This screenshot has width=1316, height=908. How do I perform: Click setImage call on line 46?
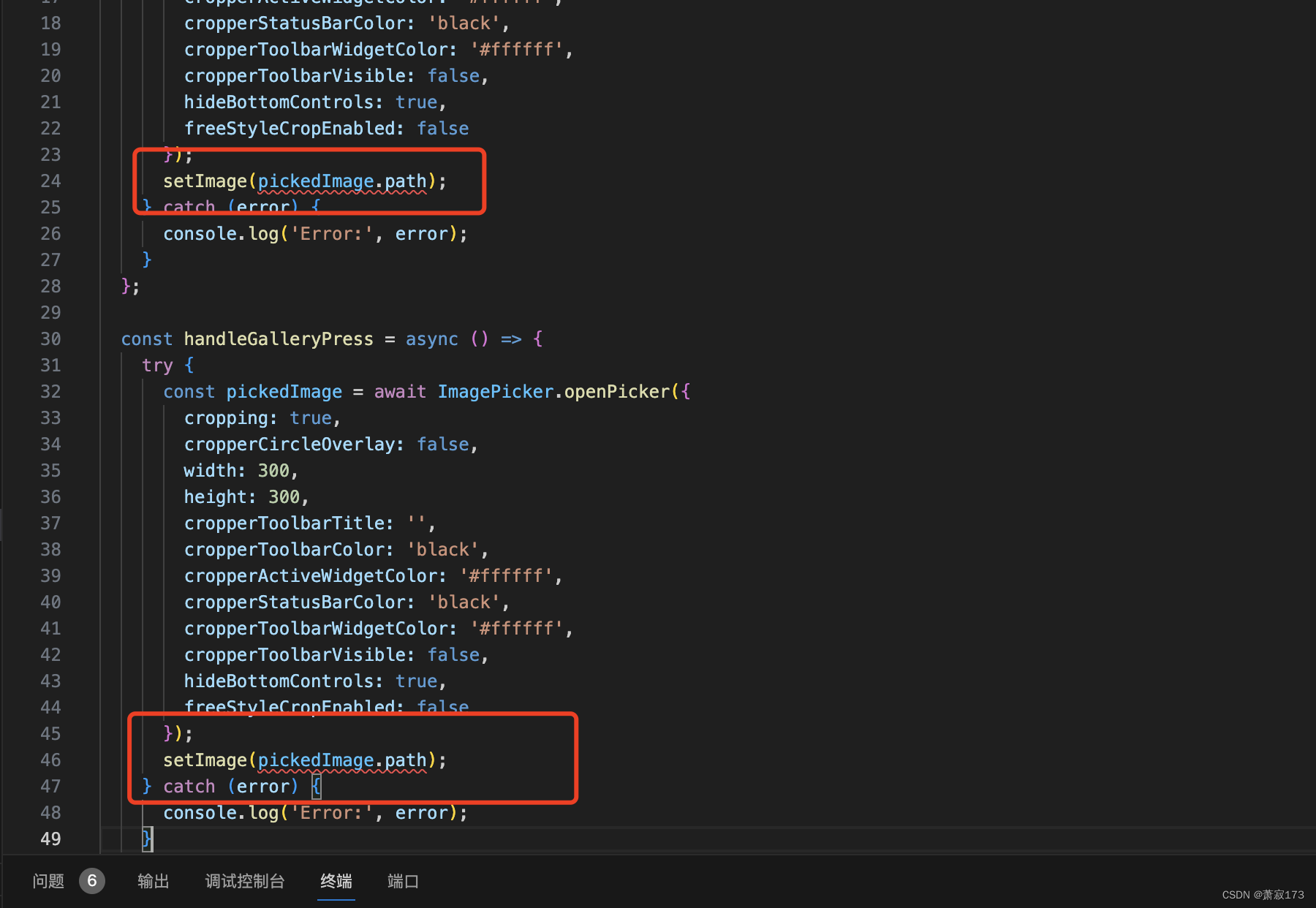click(205, 760)
